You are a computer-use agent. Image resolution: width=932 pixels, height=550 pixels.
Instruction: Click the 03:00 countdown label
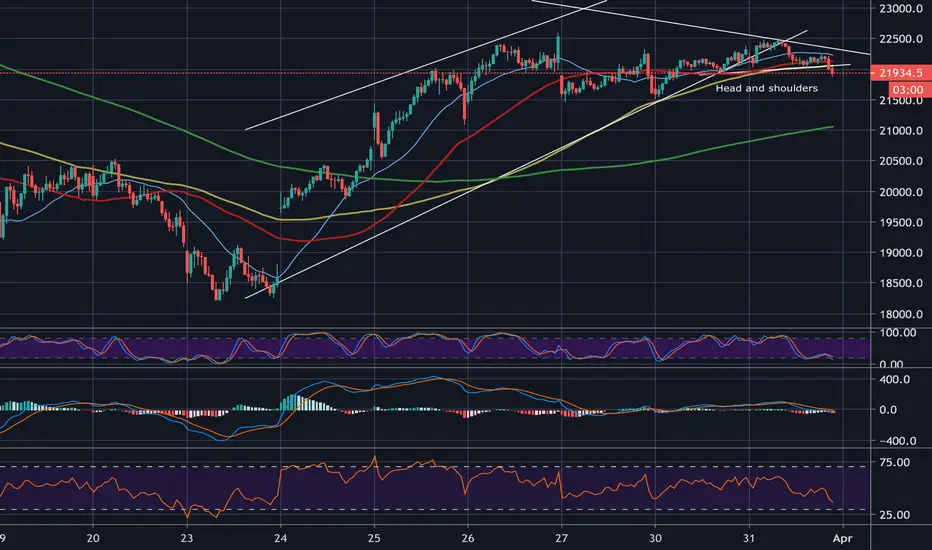tap(909, 90)
